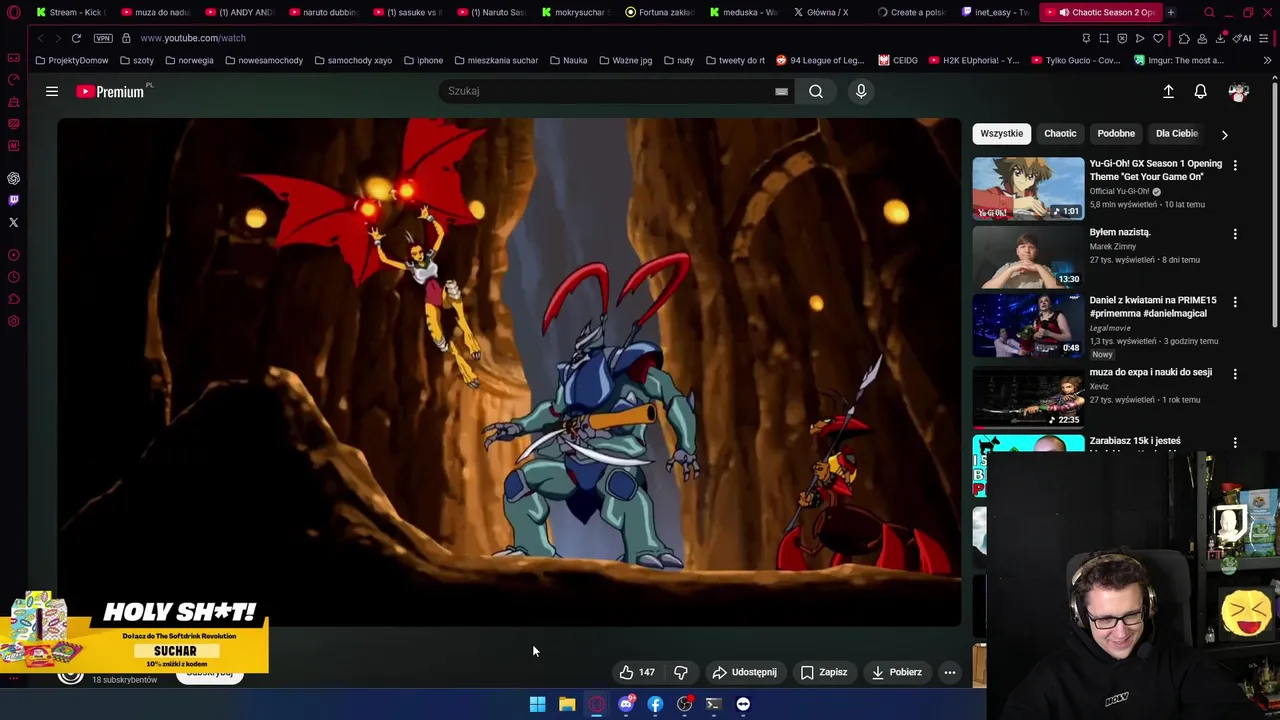Open the AI button in browser toolbar
Screen dimensions: 1280x720
[1243, 38]
